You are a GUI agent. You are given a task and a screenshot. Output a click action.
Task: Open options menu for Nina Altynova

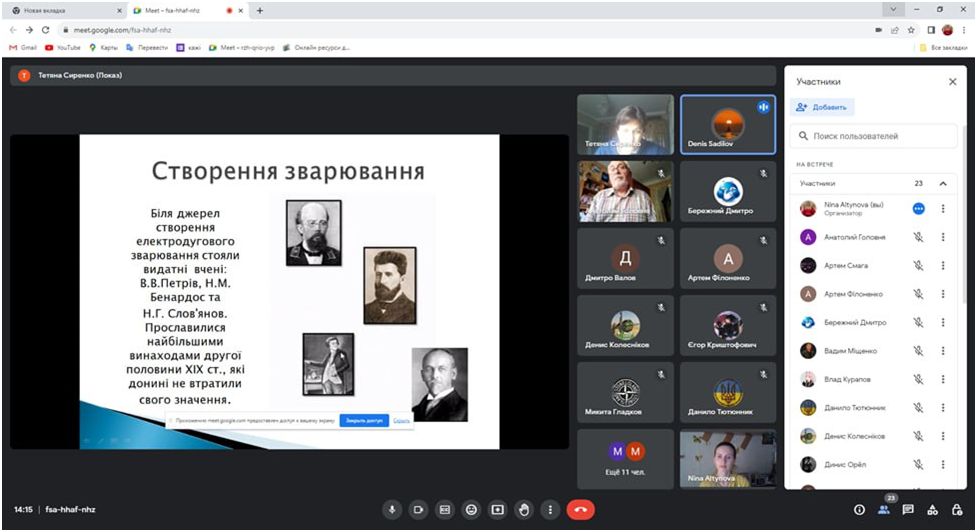click(x=943, y=209)
